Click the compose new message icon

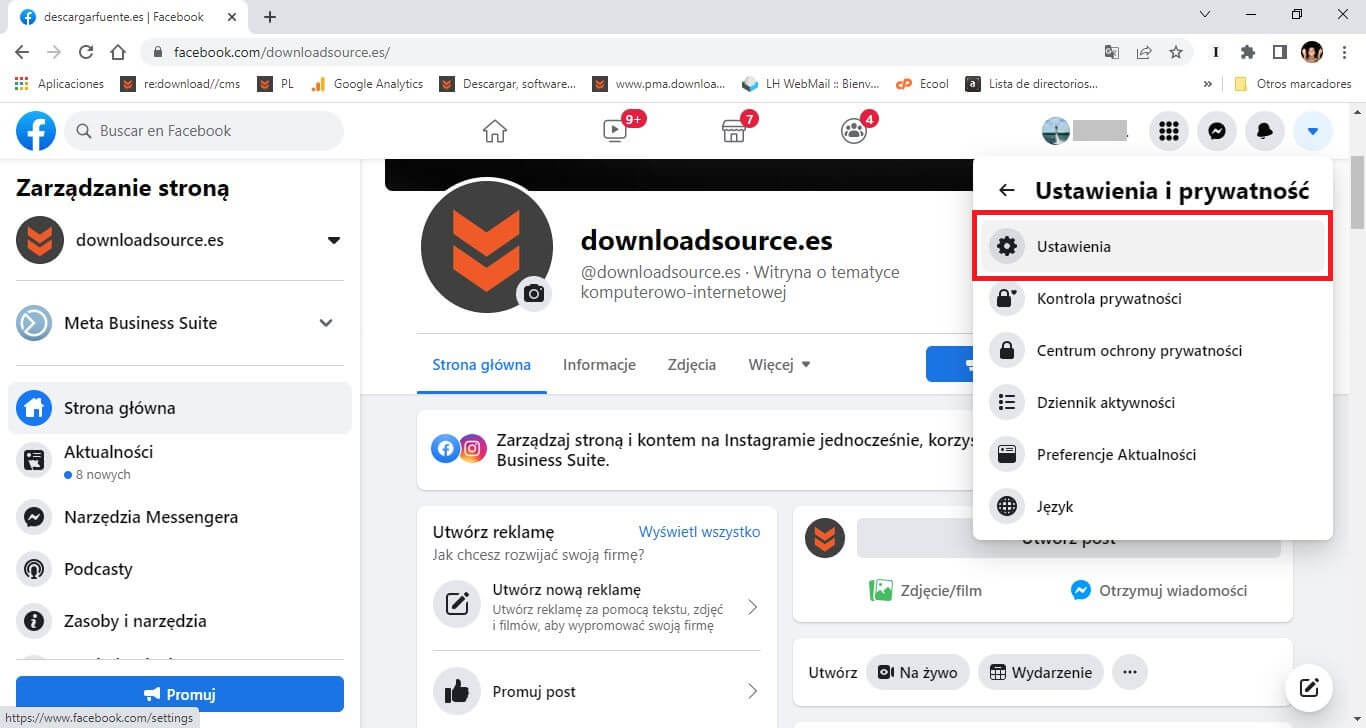1309,687
